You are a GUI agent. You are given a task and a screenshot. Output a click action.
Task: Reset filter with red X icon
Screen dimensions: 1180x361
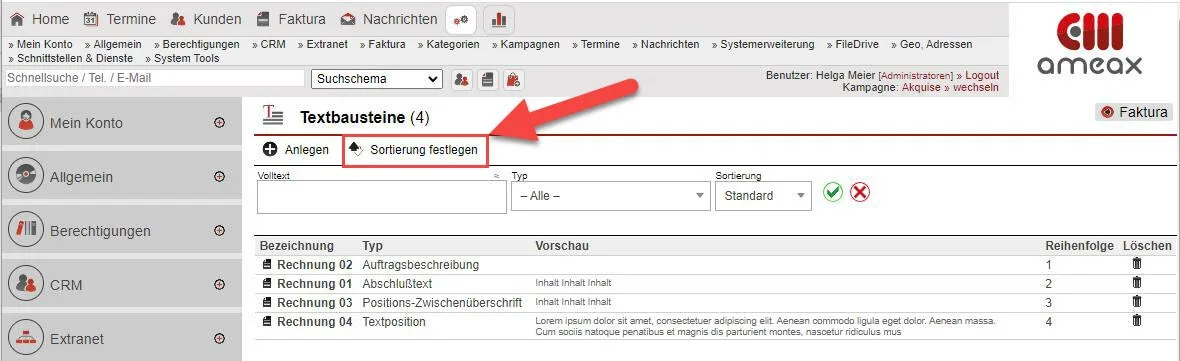click(x=860, y=193)
